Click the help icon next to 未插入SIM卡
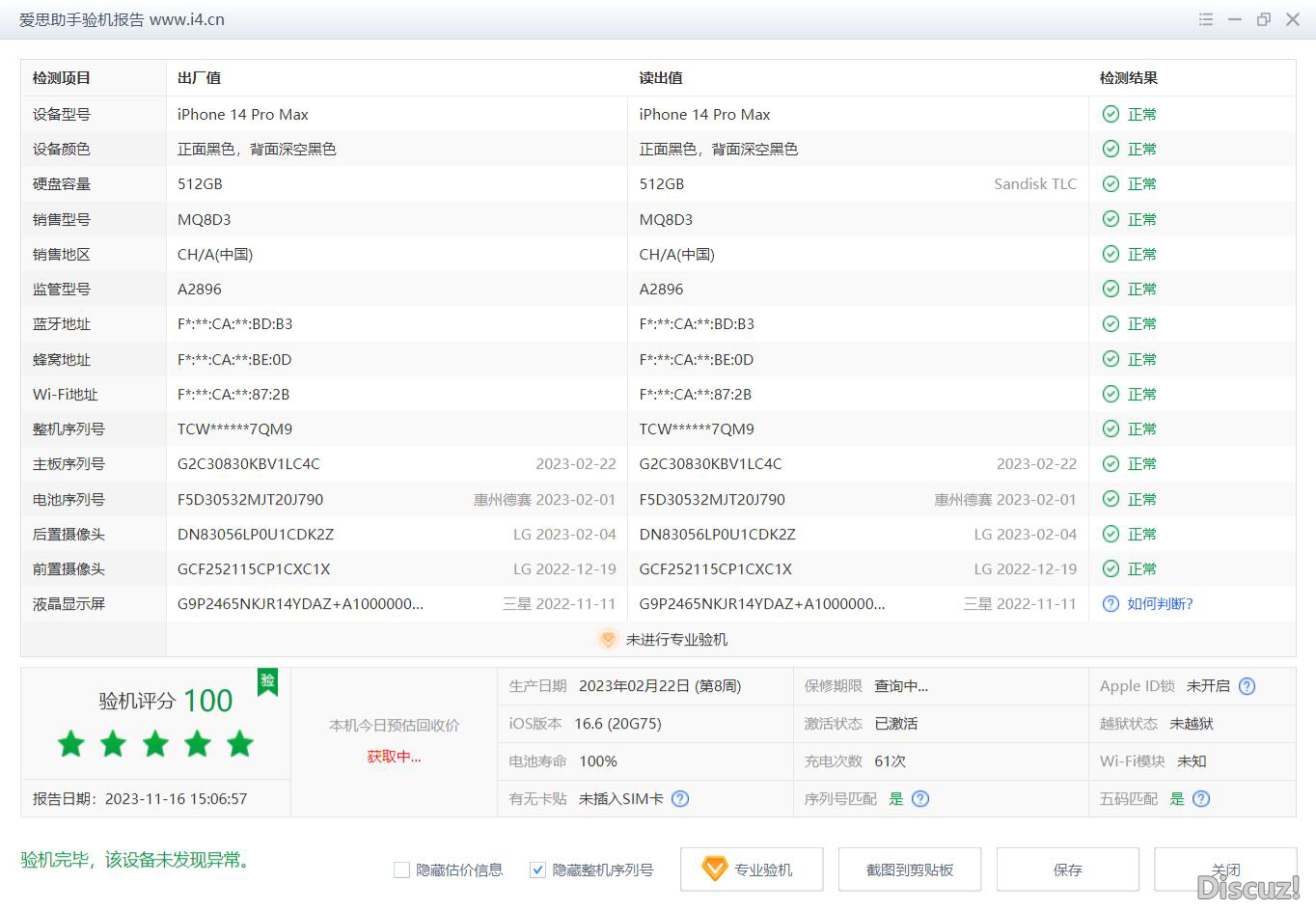1316x911 pixels. [680, 798]
